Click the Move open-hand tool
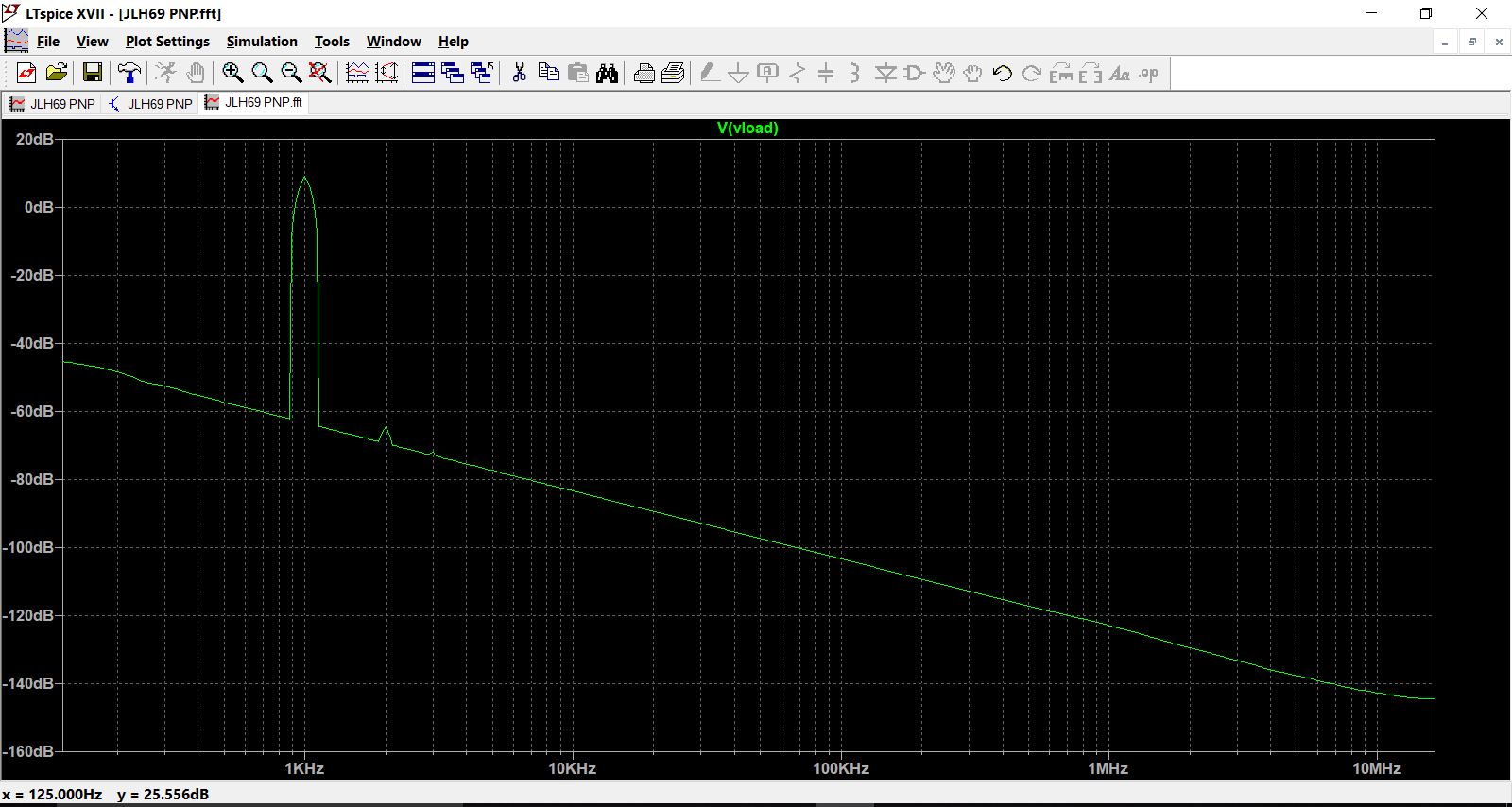 944,73
